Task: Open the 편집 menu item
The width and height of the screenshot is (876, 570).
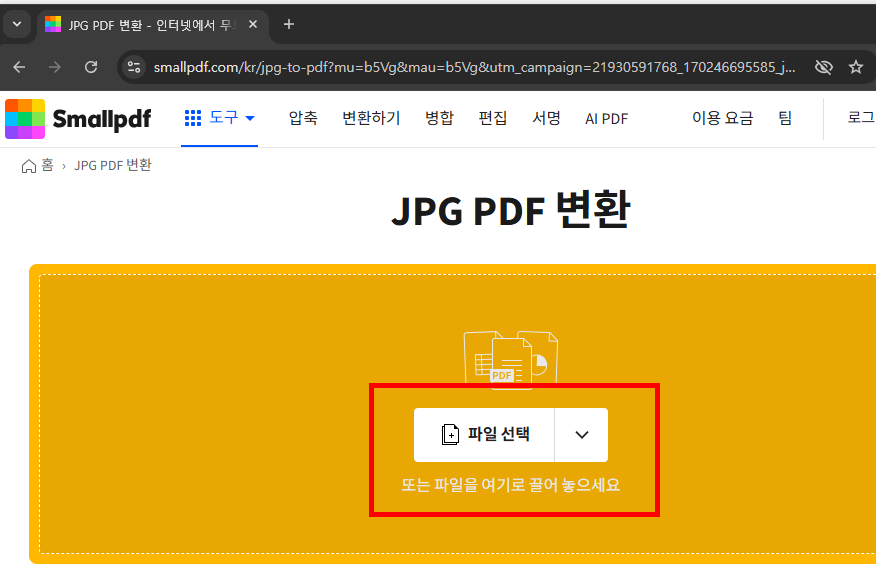Action: [493, 118]
